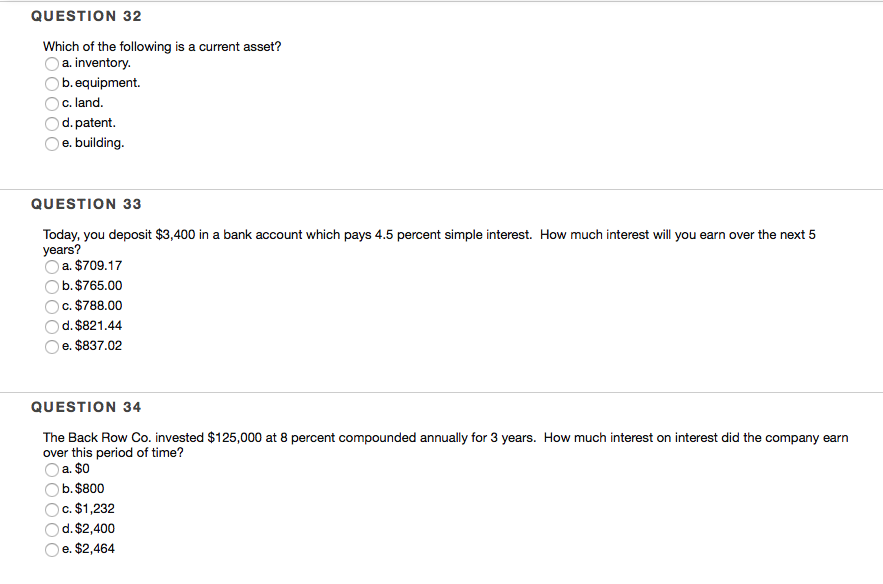The image size is (883, 584).
Task: Select d. patent as current asset
Action: pos(52,124)
